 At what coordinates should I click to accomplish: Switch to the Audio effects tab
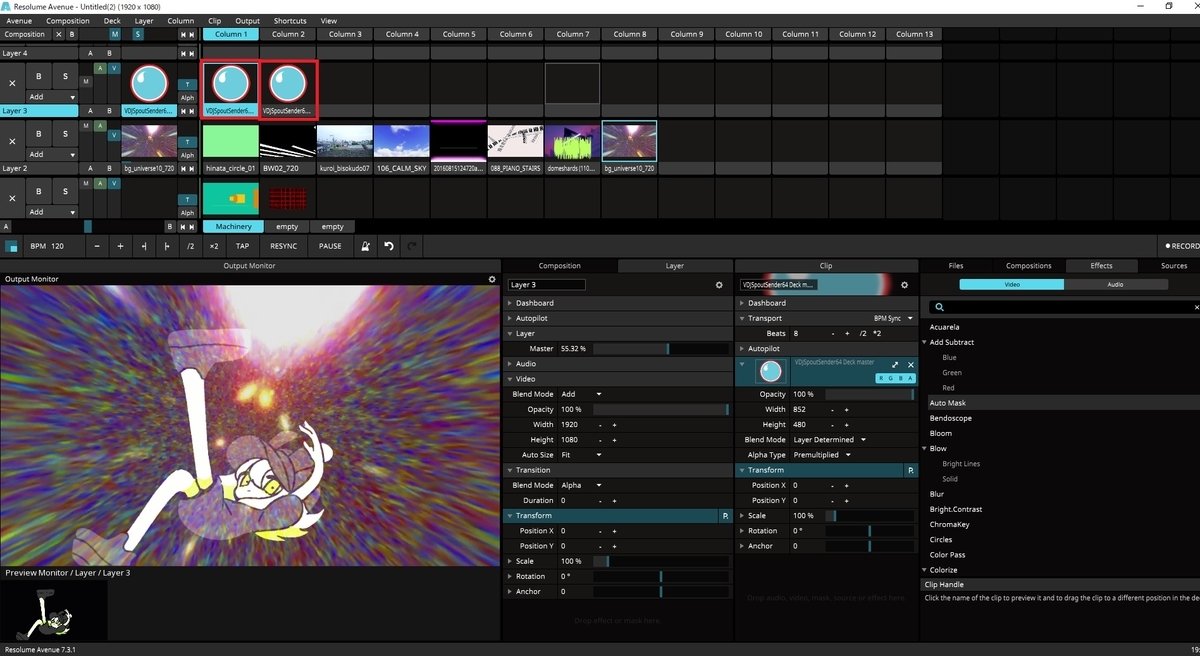point(1115,284)
